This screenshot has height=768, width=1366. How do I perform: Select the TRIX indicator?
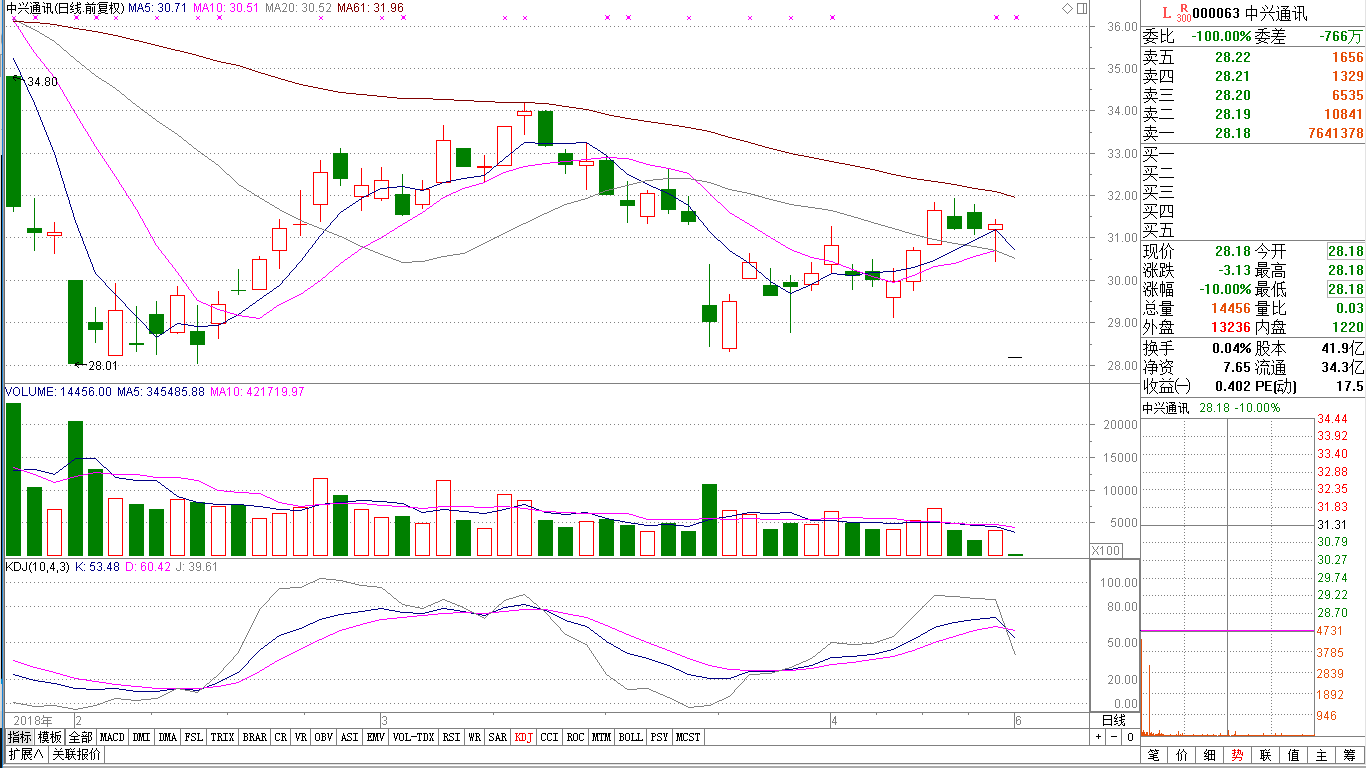(222, 737)
